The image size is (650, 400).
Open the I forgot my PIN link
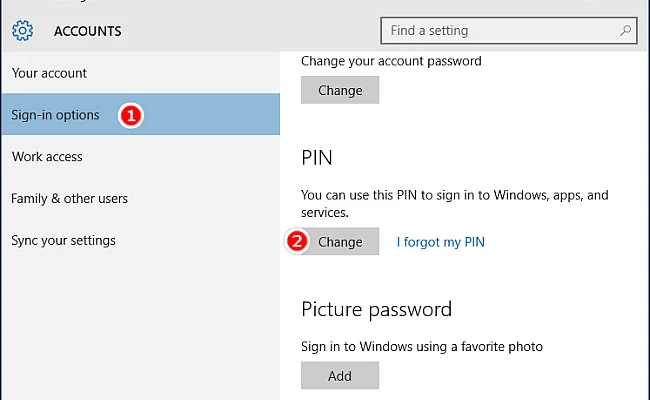click(x=440, y=242)
